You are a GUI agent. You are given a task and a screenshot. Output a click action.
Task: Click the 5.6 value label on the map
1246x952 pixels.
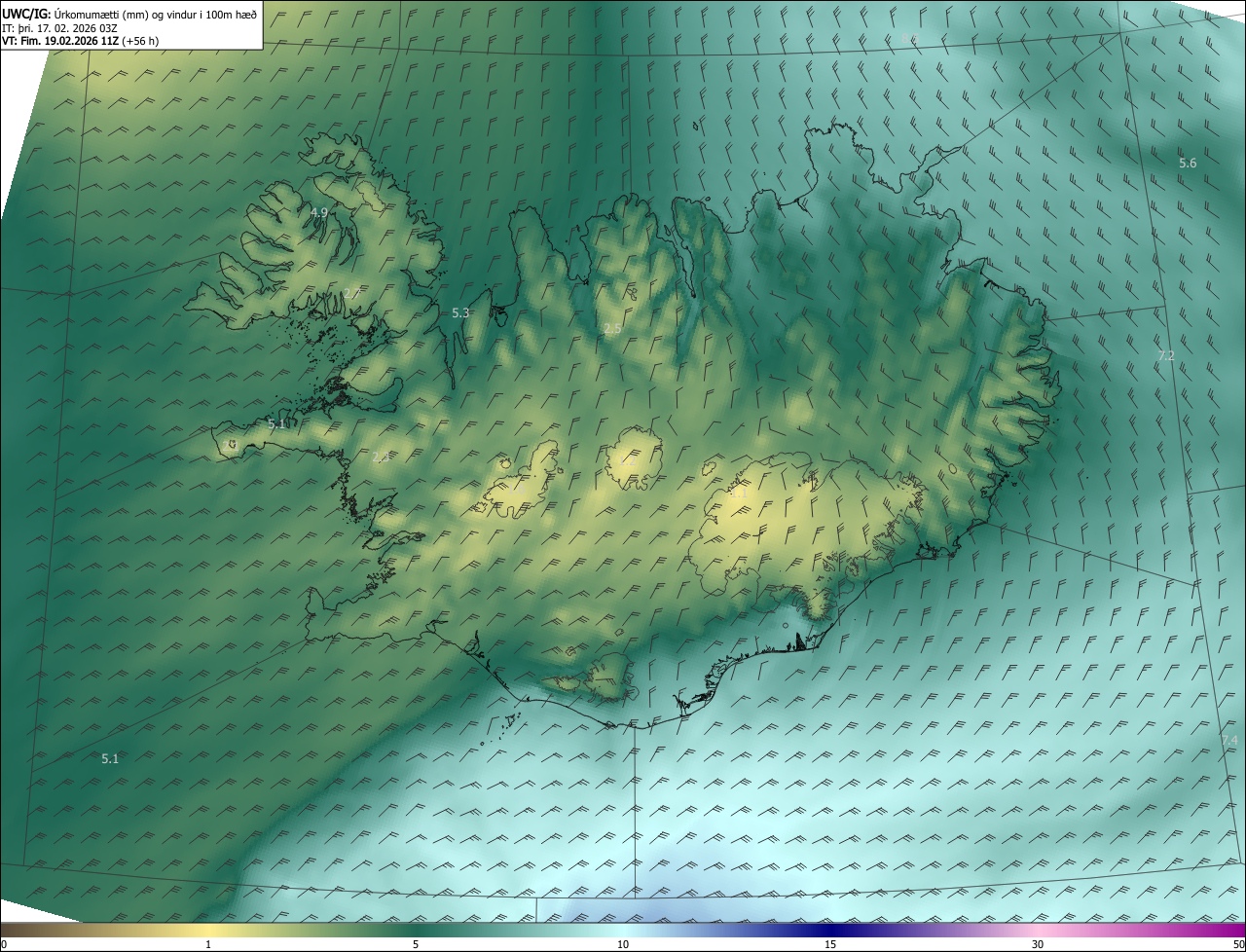1188,163
